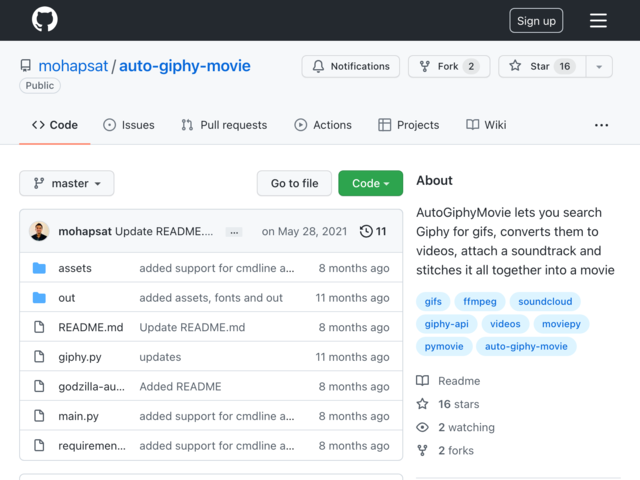Select the gifs topic tag
640x480 pixels.
[433, 301]
